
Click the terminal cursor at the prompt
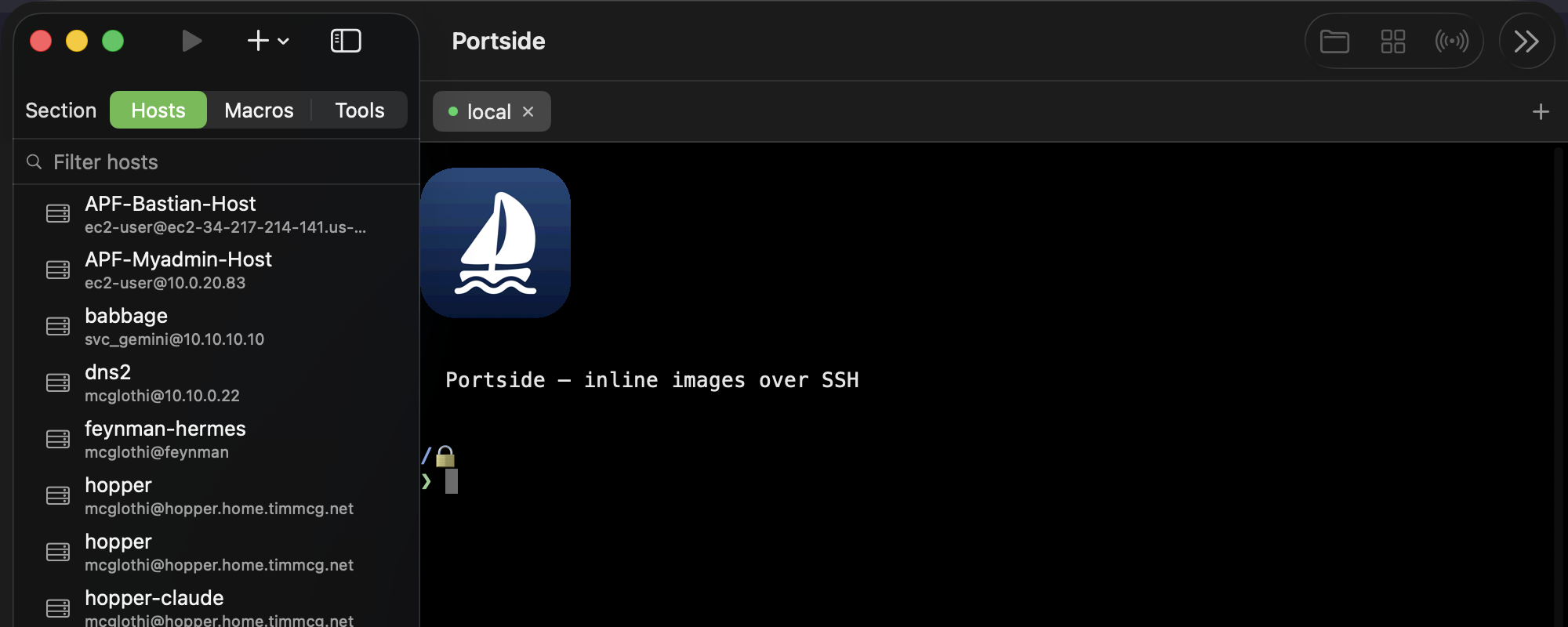click(x=452, y=481)
